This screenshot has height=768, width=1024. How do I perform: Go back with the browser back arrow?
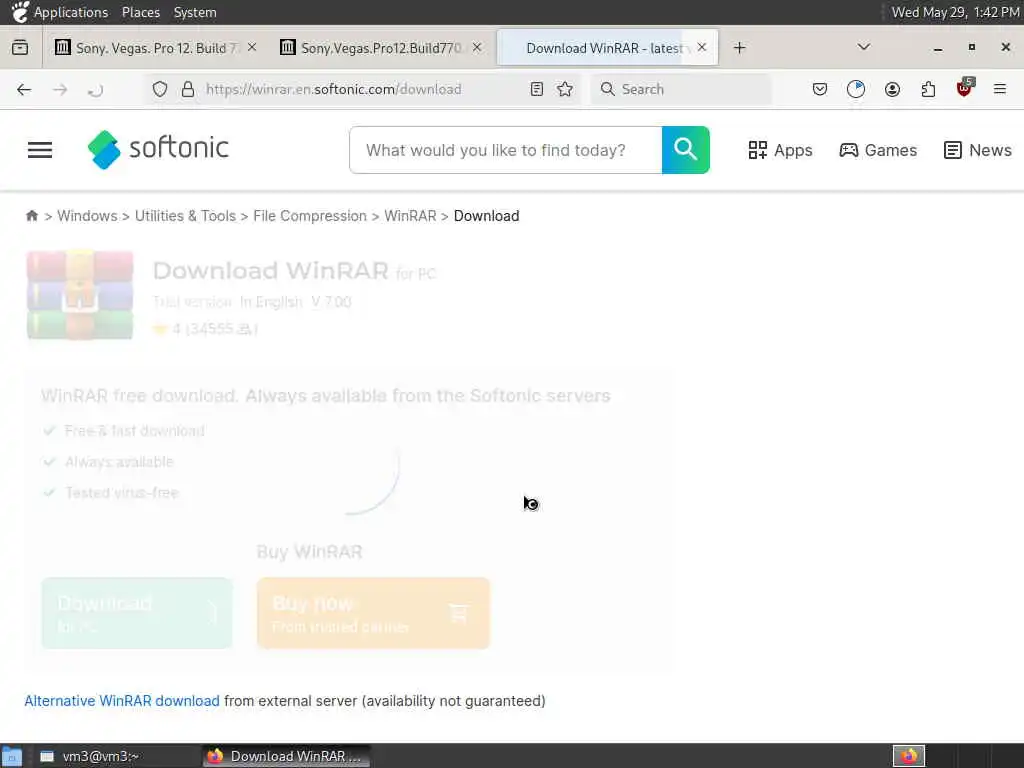pyautogui.click(x=24, y=89)
